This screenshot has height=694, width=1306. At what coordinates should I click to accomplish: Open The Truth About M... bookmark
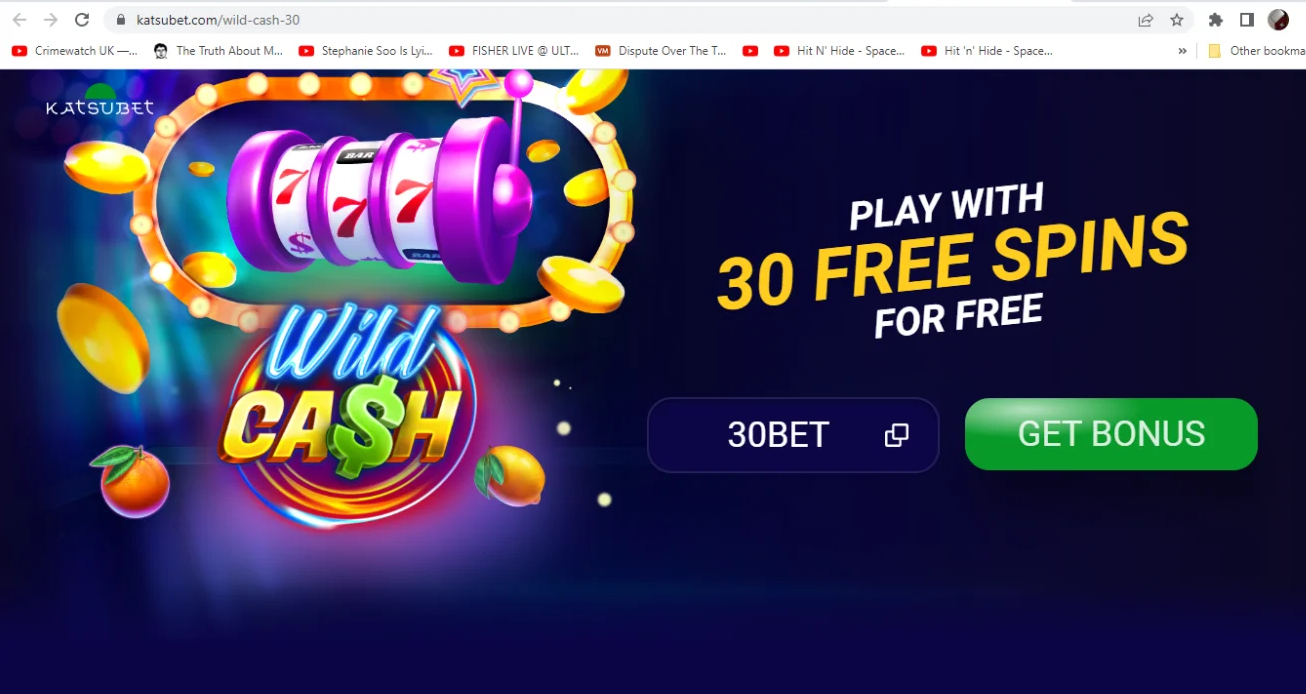tap(218, 51)
